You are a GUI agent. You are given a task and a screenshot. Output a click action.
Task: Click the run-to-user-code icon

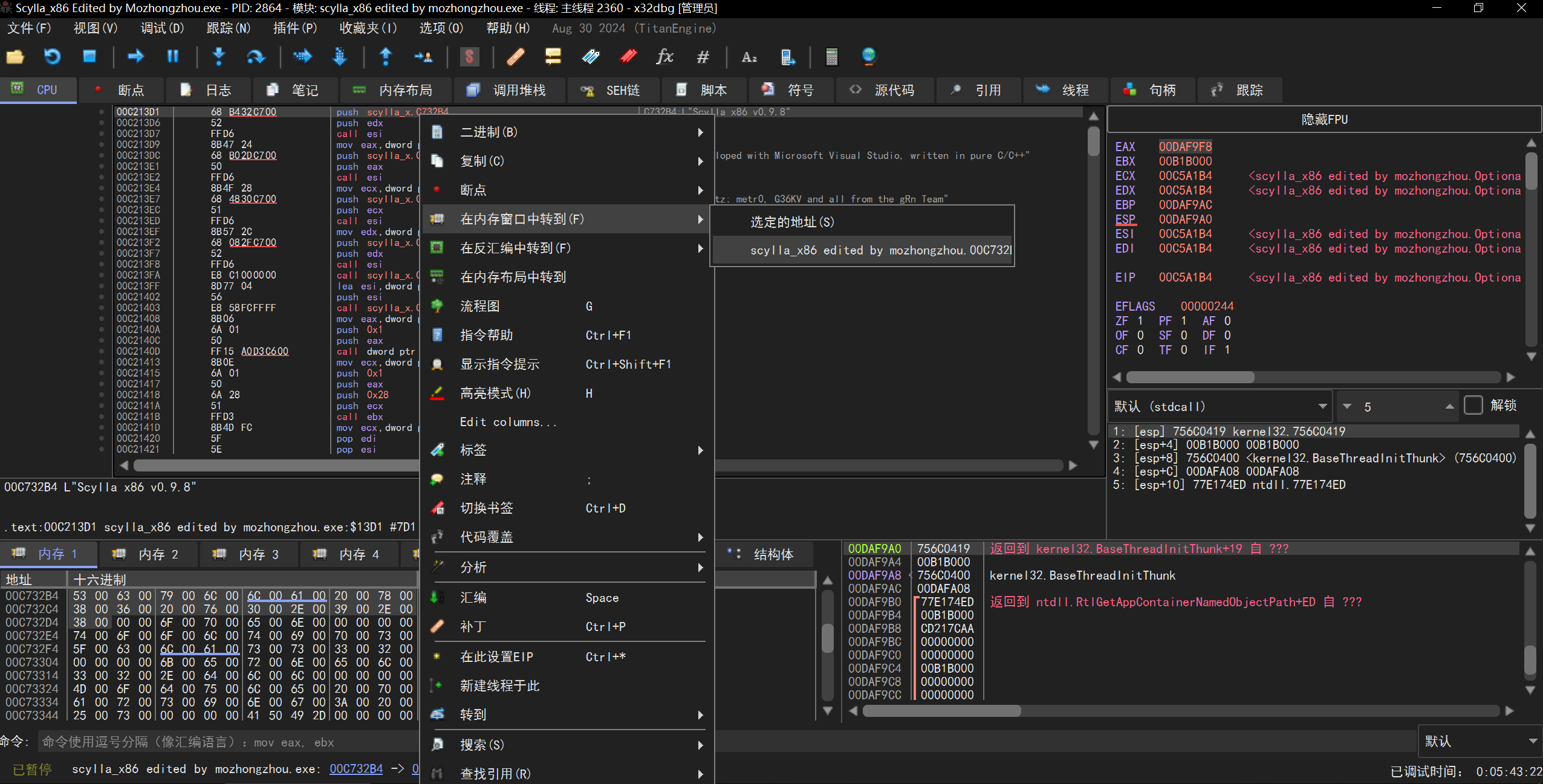(x=423, y=57)
